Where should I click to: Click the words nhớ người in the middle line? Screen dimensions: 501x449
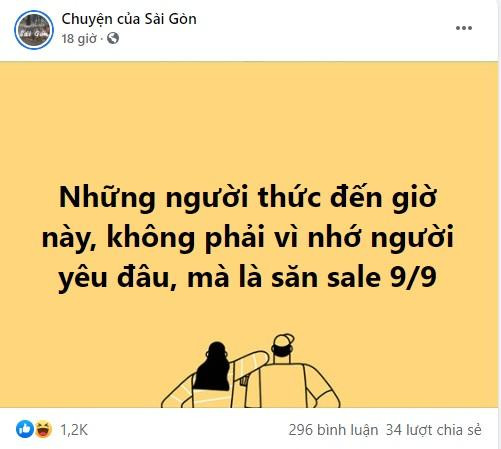pyautogui.click(x=381, y=239)
